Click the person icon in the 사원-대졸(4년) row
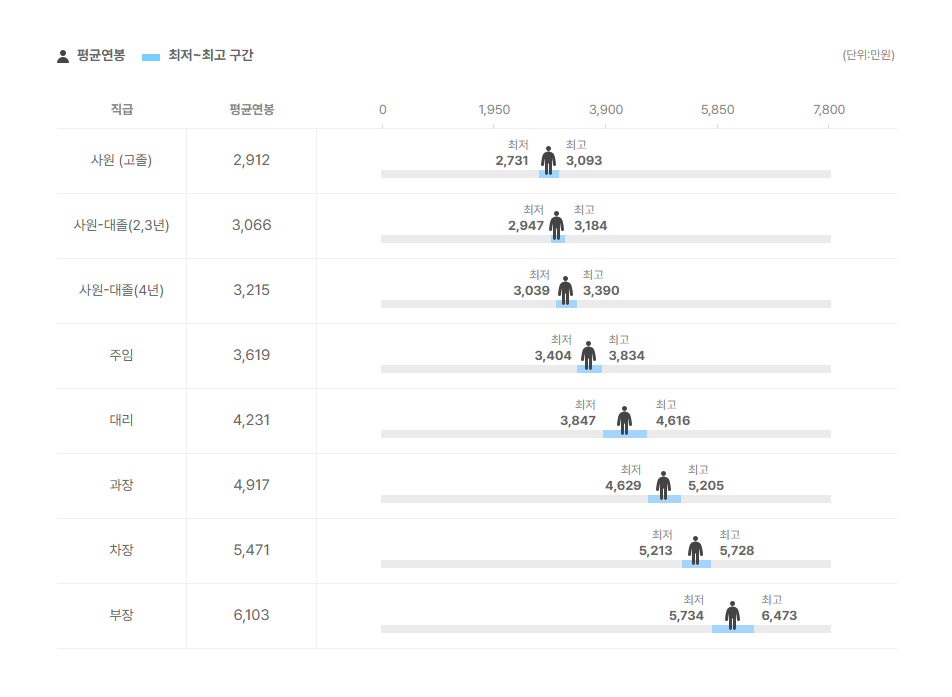Screen dimensions: 952x697 (565, 290)
